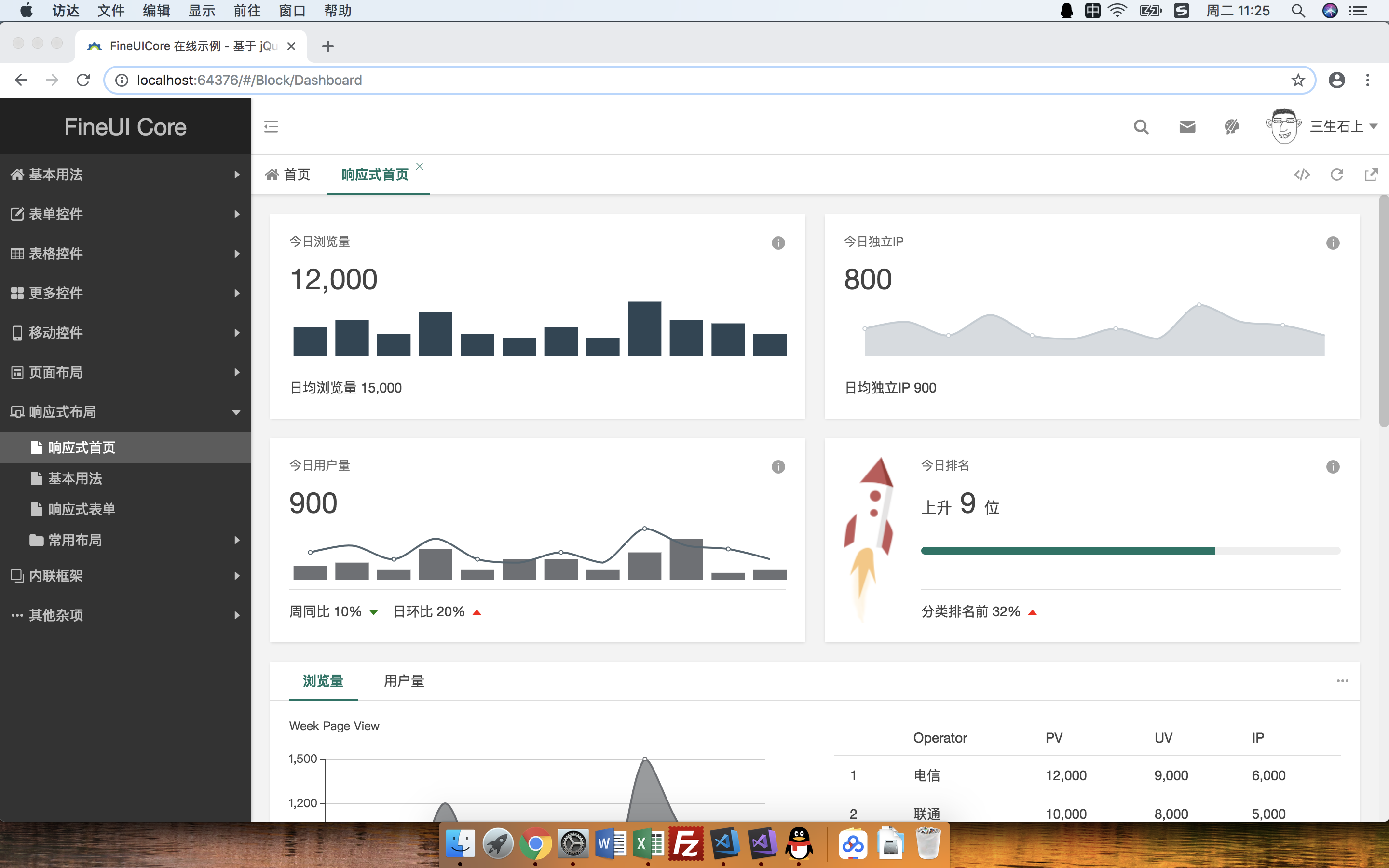Click the theme palette icon in header
Image resolution: width=1389 pixels, height=868 pixels.
(x=1232, y=126)
